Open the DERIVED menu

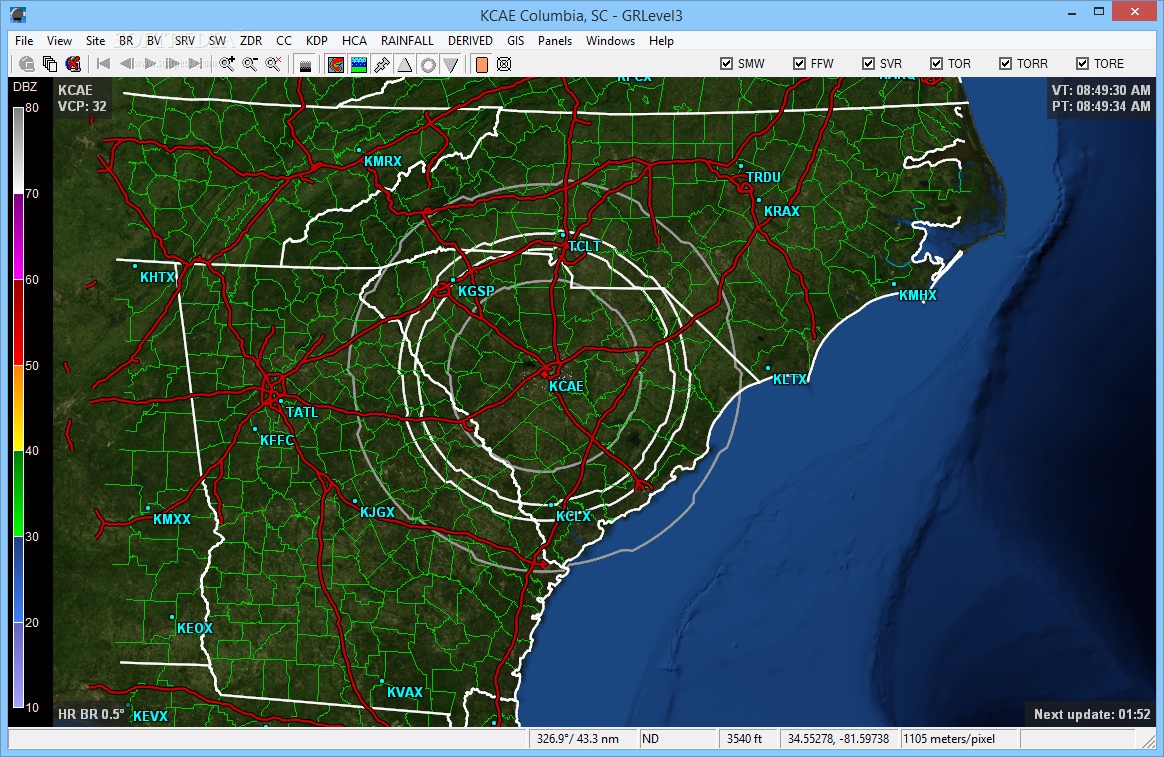pos(470,41)
